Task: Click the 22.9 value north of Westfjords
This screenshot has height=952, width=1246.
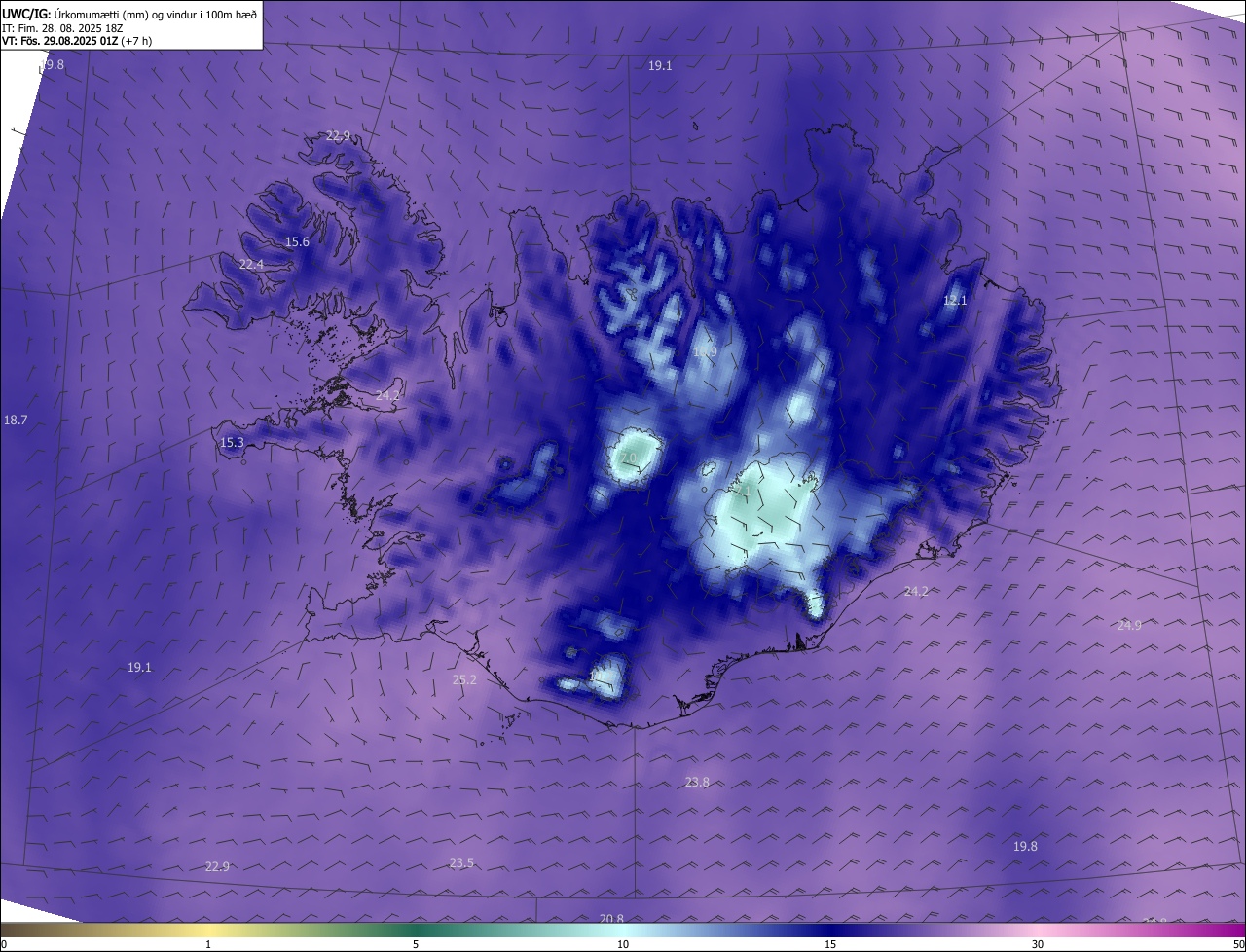Action: tap(338, 136)
